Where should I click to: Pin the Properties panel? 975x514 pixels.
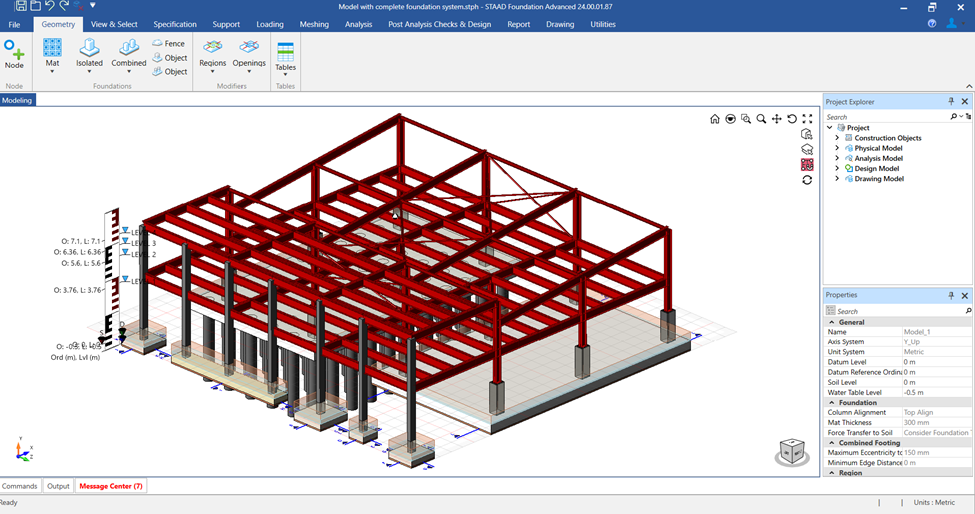951,295
